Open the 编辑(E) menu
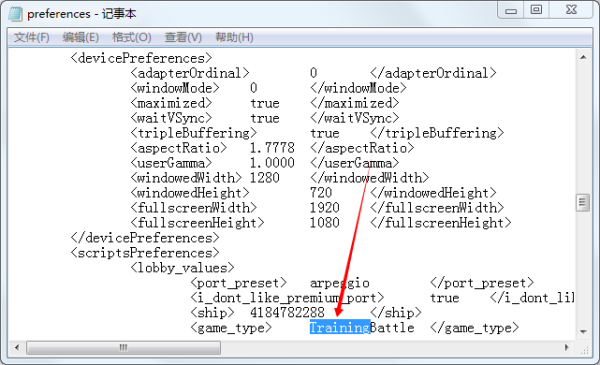600x365 pixels. pos(81,37)
